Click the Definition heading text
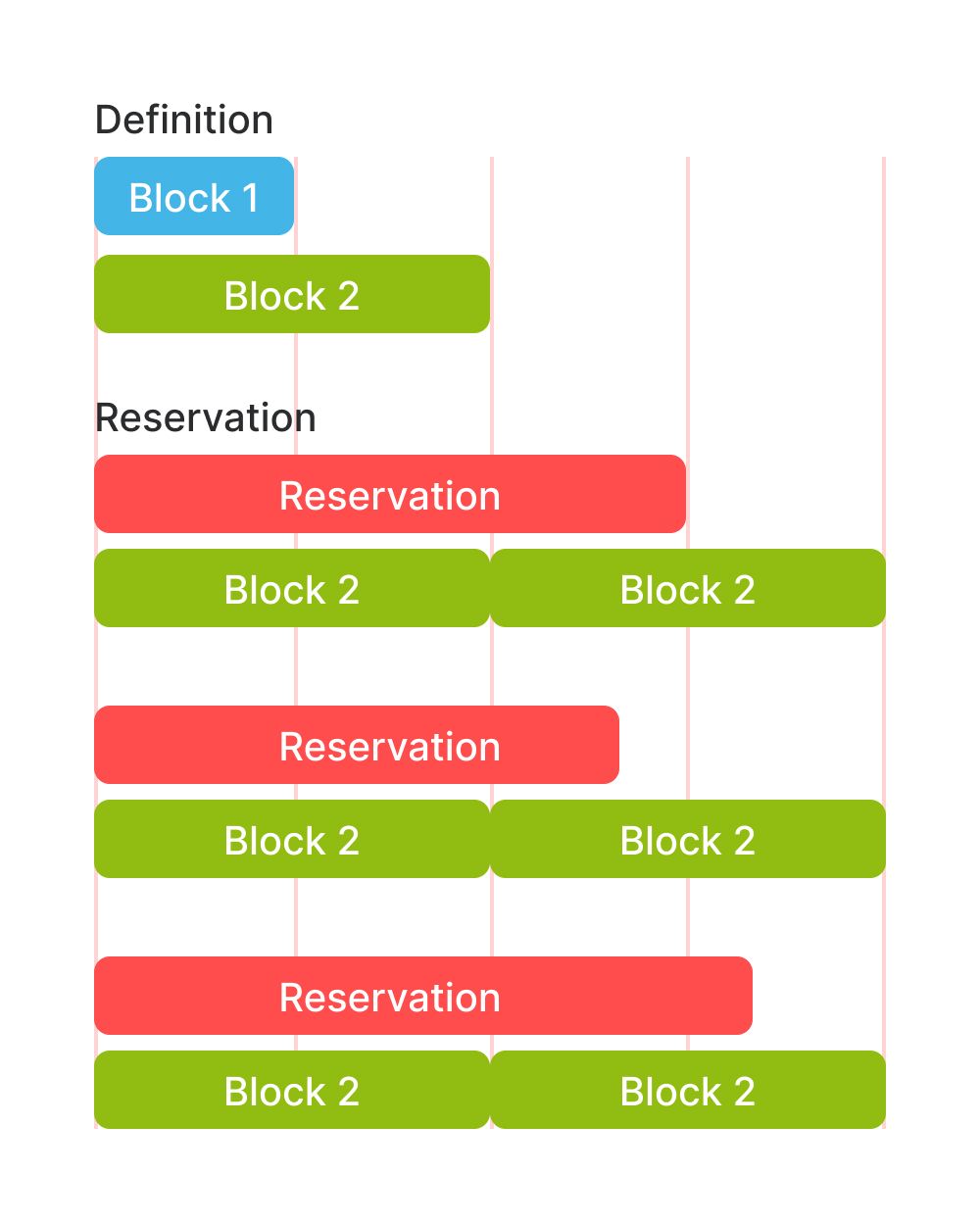Image resolution: width=980 pixels, height=1223 pixels. pyautogui.click(x=183, y=121)
